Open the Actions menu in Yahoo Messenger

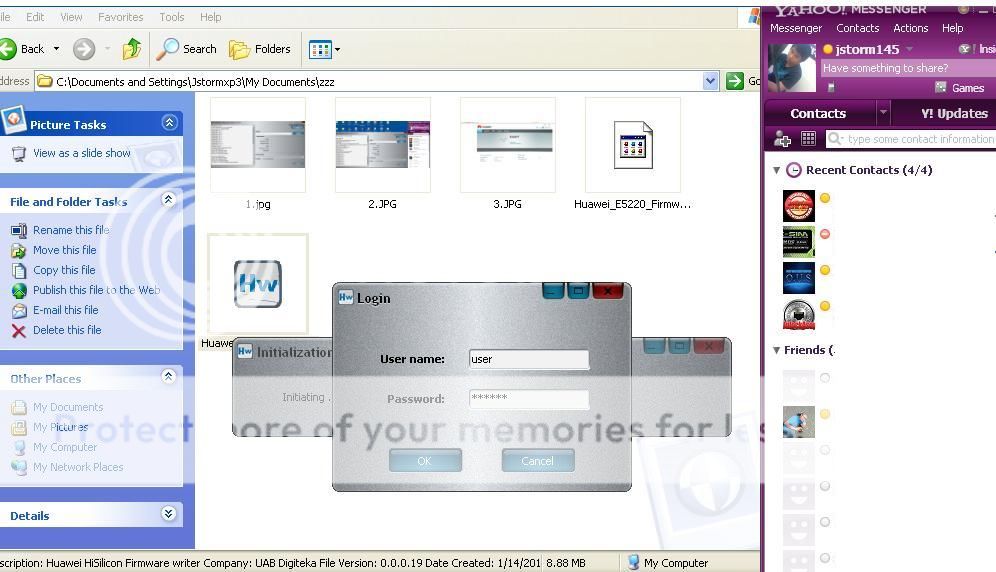(910, 28)
